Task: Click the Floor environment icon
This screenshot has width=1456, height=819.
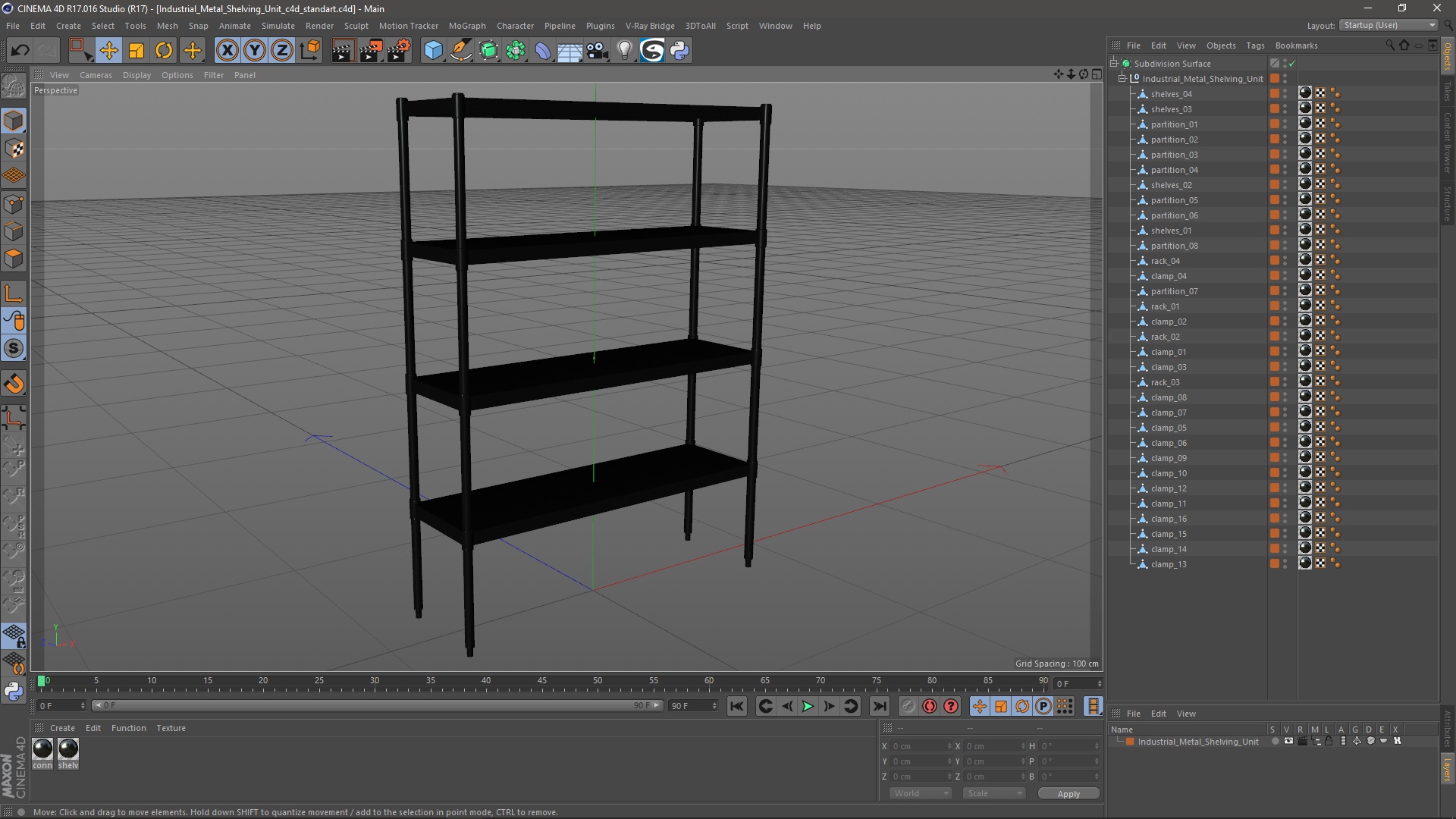Action: pyautogui.click(x=570, y=51)
